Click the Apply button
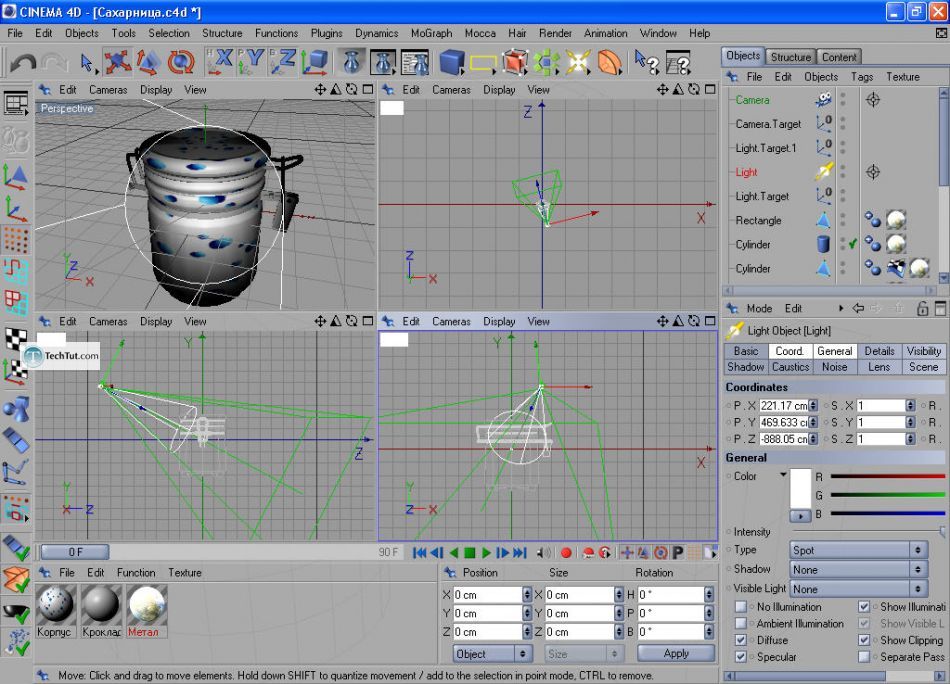 pos(676,653)
